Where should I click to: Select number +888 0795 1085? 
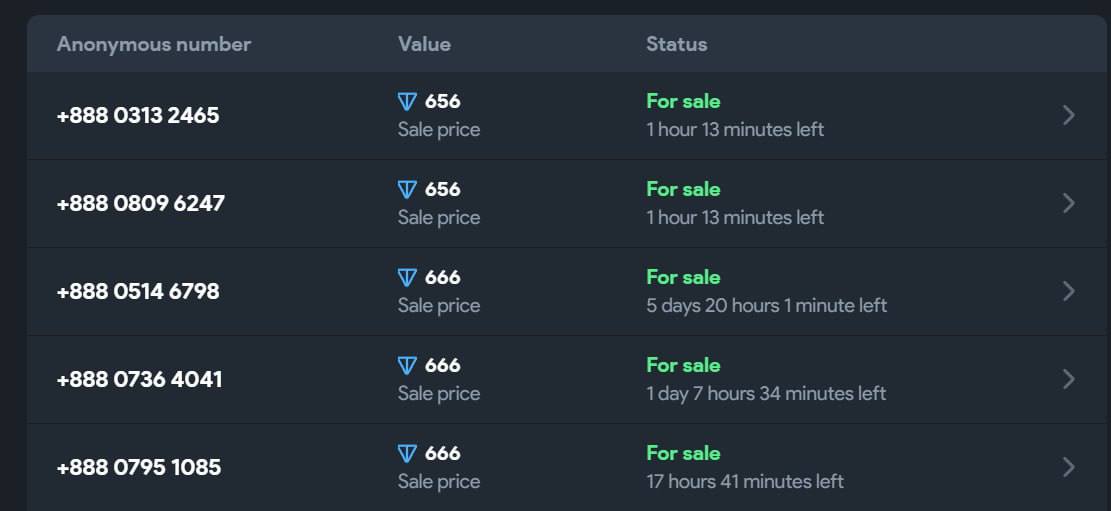point(139,467)
